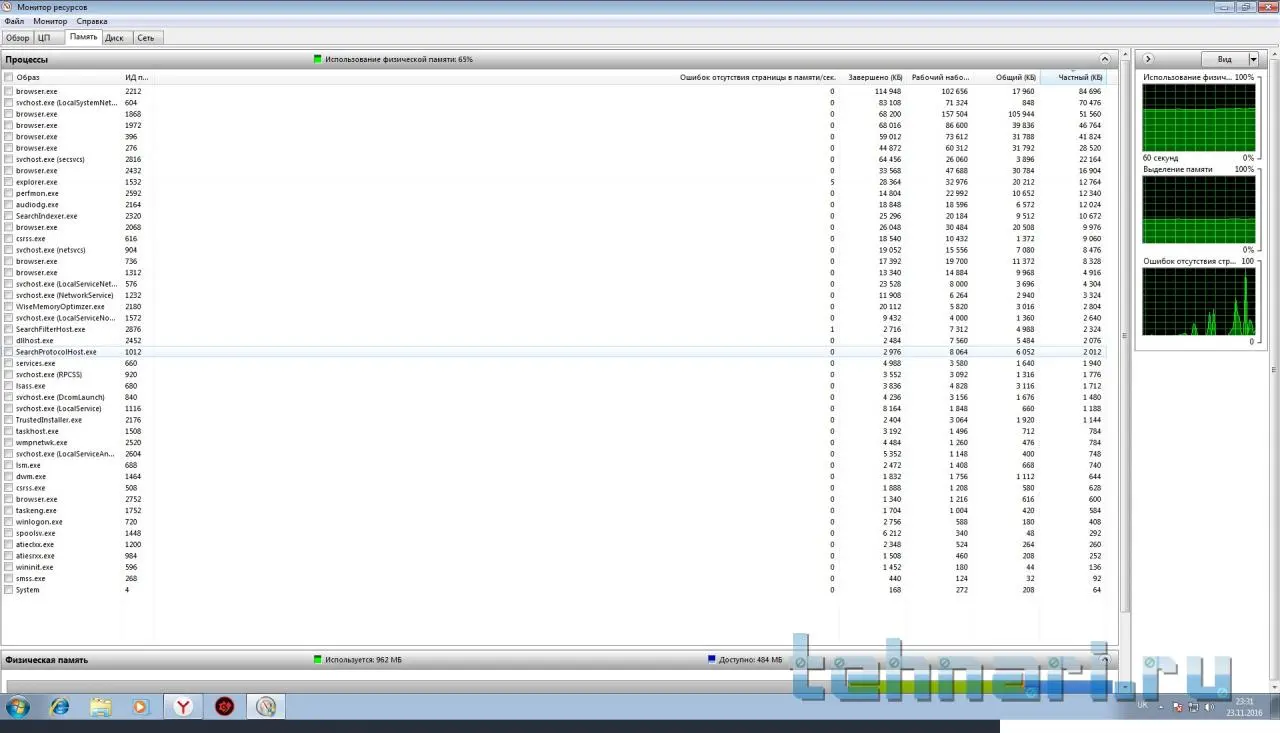1280x733 pixels.
Task: Check the explorer.exe process checkbox
Action: click(x=9, y=182)
